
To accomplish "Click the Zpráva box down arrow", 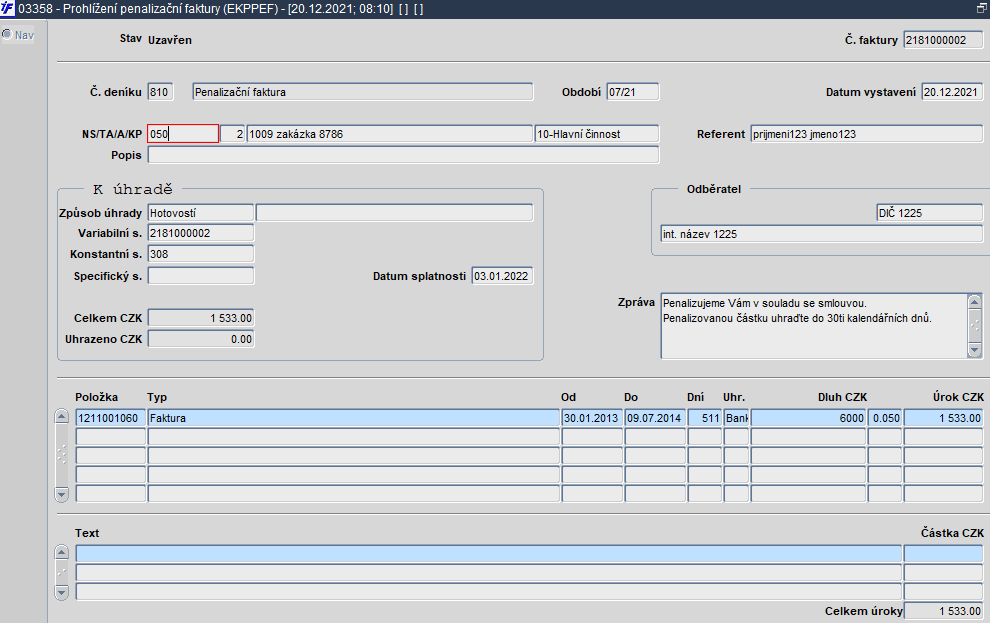I will click(974, 350).
